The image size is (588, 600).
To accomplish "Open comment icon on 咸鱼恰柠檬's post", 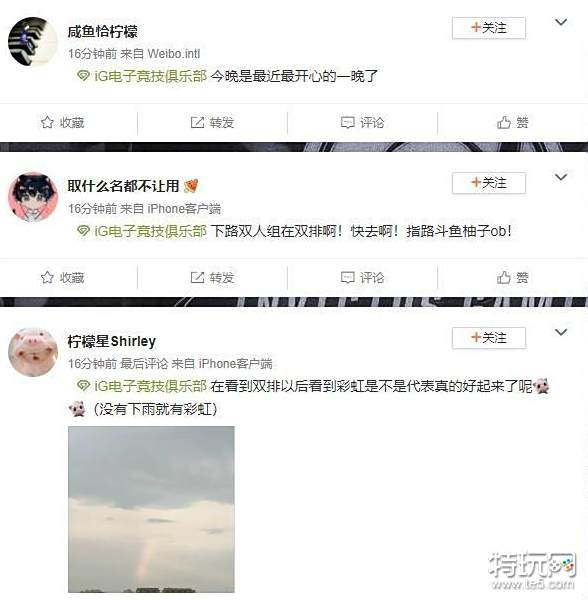I will (x=347, y=122).
